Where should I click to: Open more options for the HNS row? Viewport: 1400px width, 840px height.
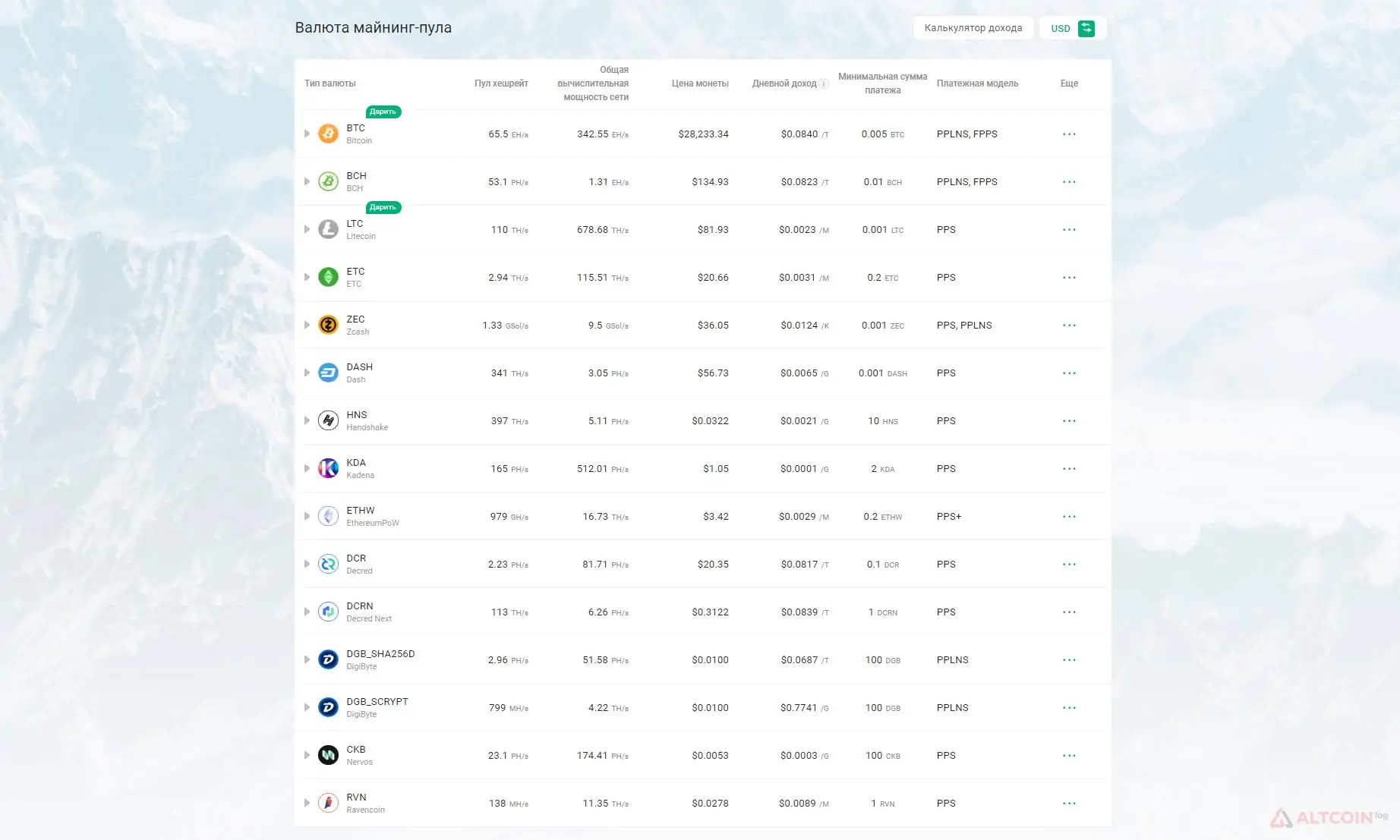click(1069, 421)
